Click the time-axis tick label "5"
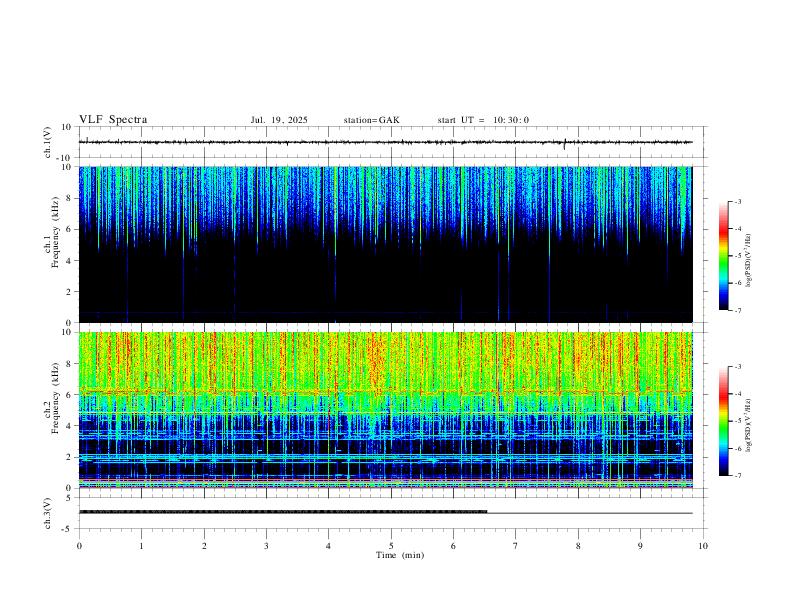 coord(391,546)
